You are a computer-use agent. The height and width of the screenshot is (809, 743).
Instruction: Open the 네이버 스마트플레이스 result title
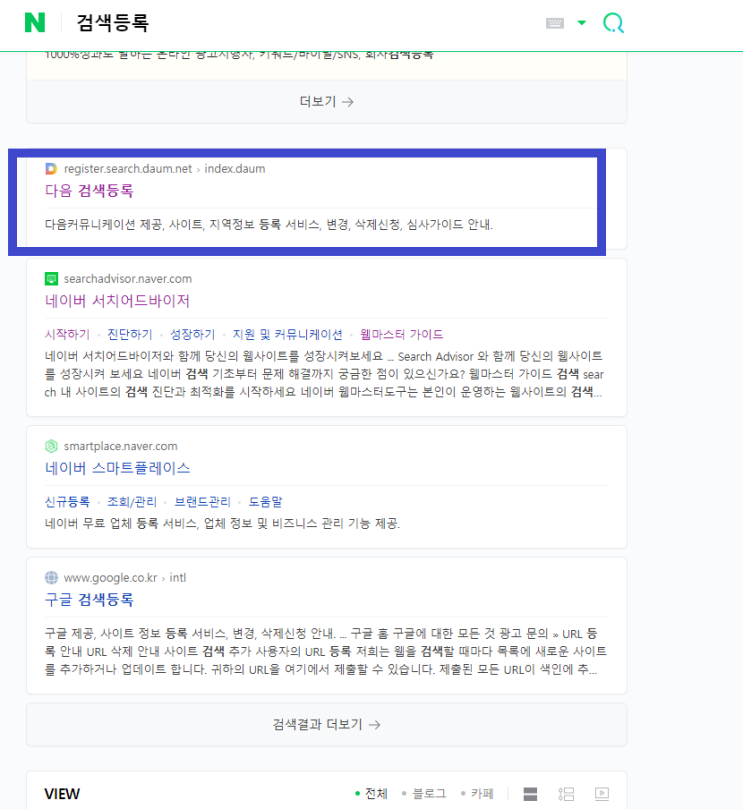(117, 468)
